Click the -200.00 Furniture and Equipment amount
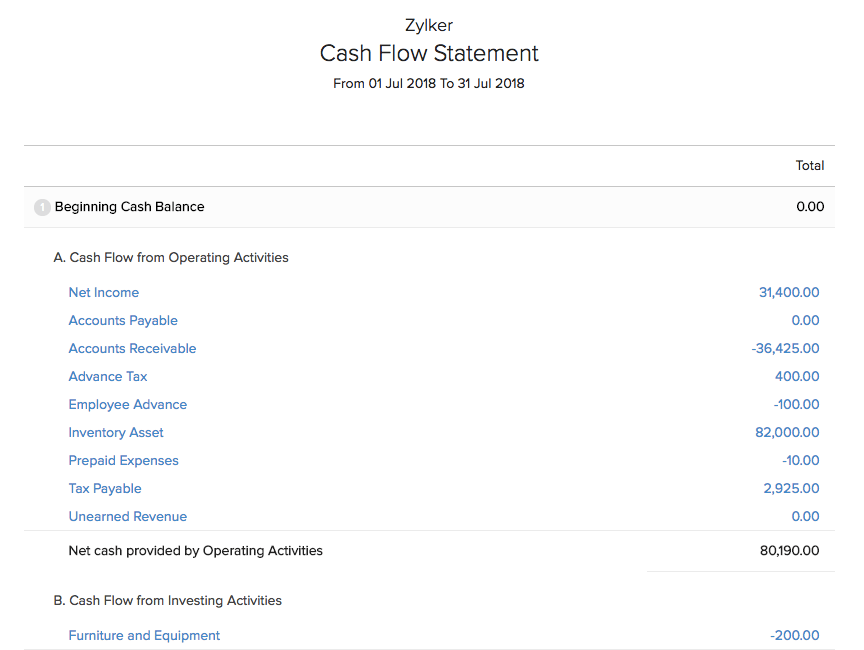 [795, 636]
